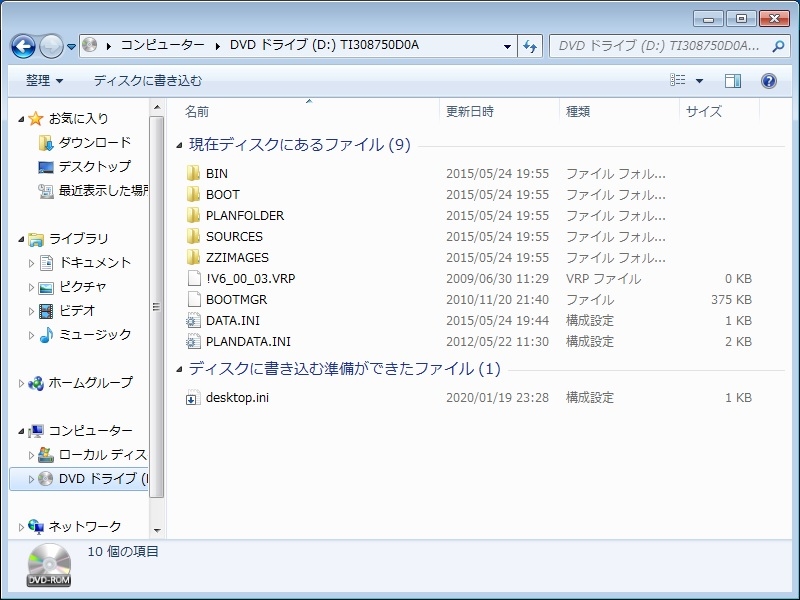Collapse ディスクに書き込む準備ができたファイル group
This screenshot has width=800, height=600.
pos(179,369)
